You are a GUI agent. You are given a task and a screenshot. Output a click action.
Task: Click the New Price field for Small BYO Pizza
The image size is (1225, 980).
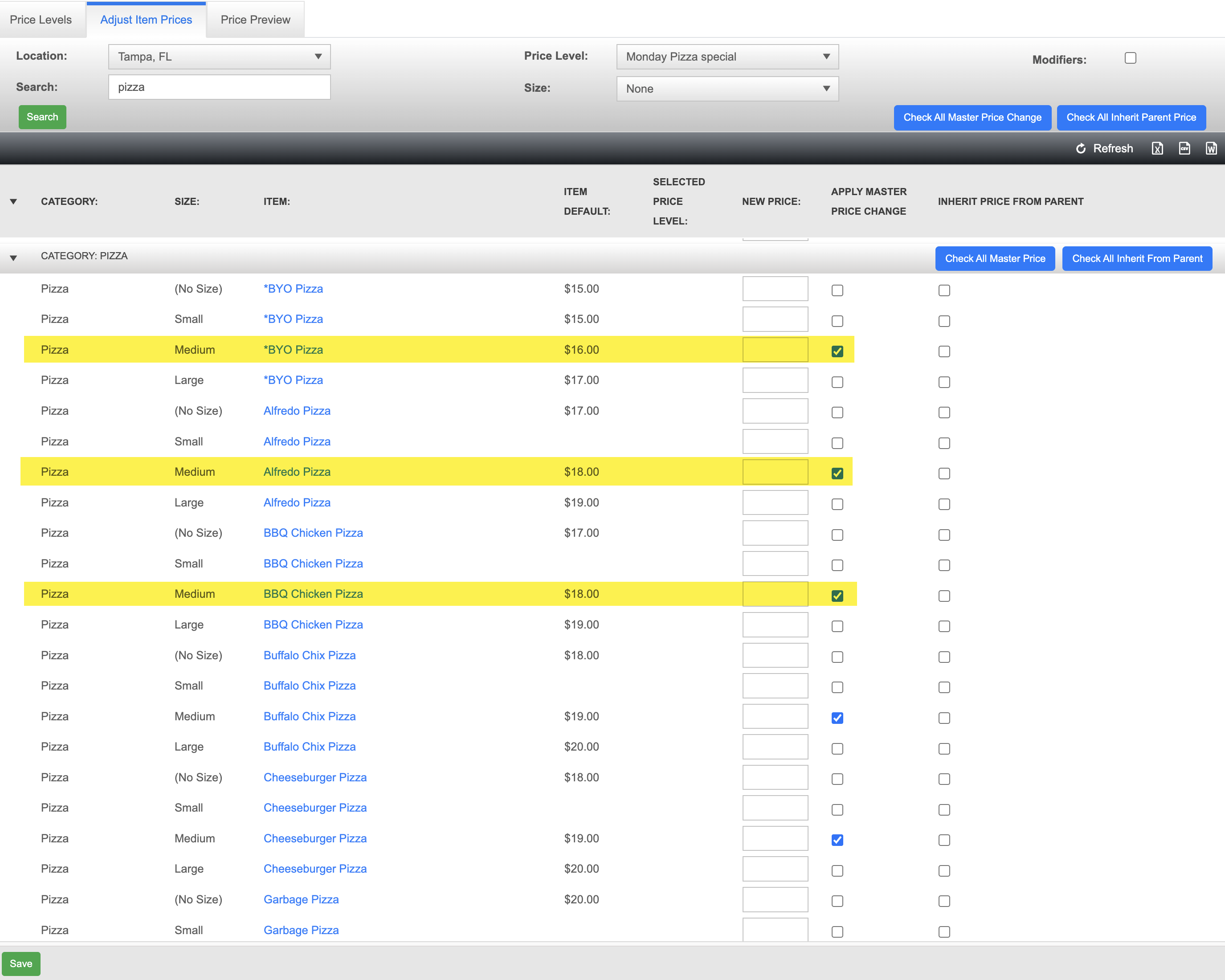click(x=775, y=319)
